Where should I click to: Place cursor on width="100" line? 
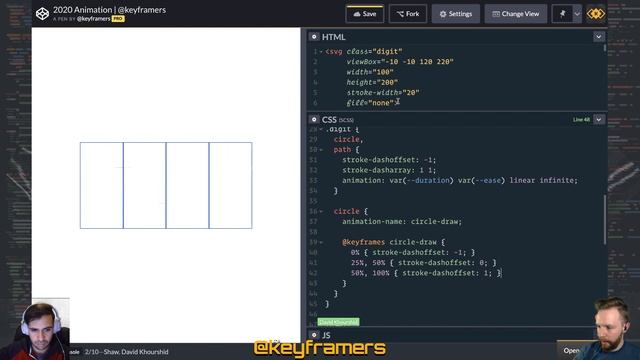pos(370,72)
